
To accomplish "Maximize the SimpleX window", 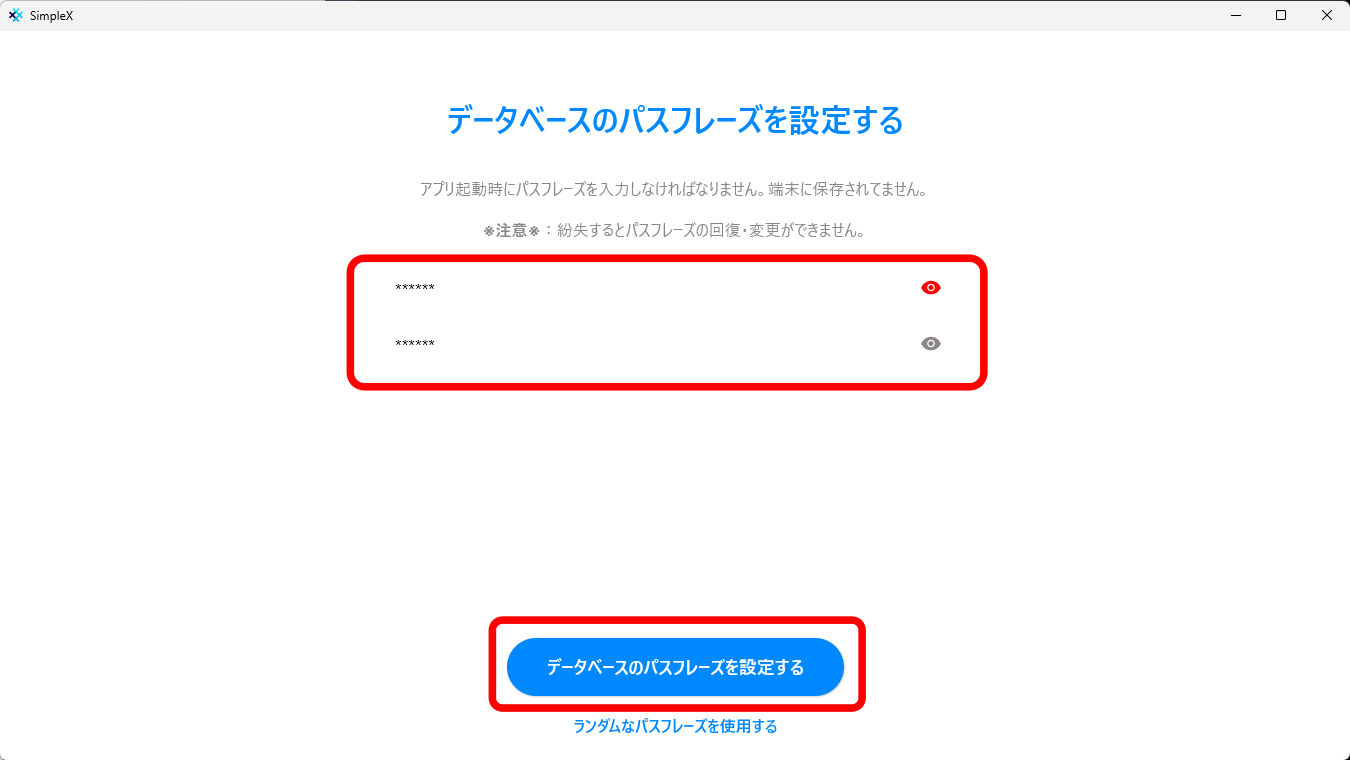I will point(1281,15).
